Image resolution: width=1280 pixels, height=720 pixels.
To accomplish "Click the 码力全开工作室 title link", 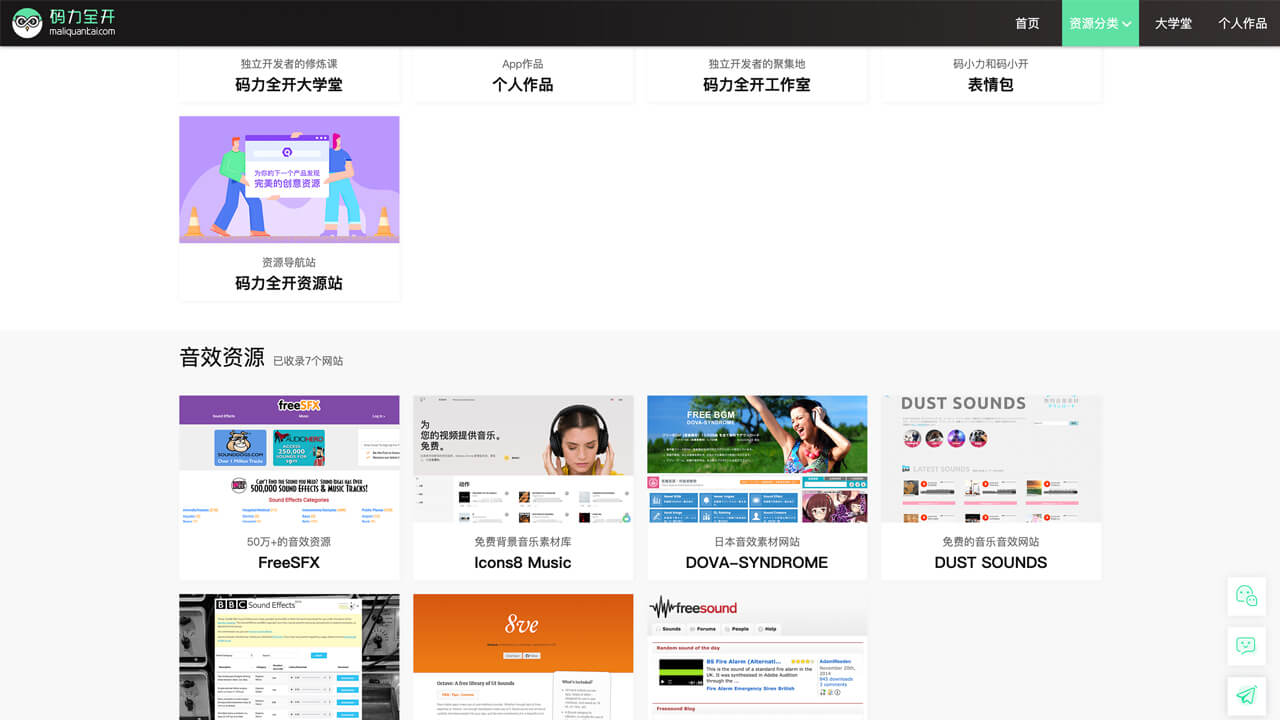I will [757, 85].
